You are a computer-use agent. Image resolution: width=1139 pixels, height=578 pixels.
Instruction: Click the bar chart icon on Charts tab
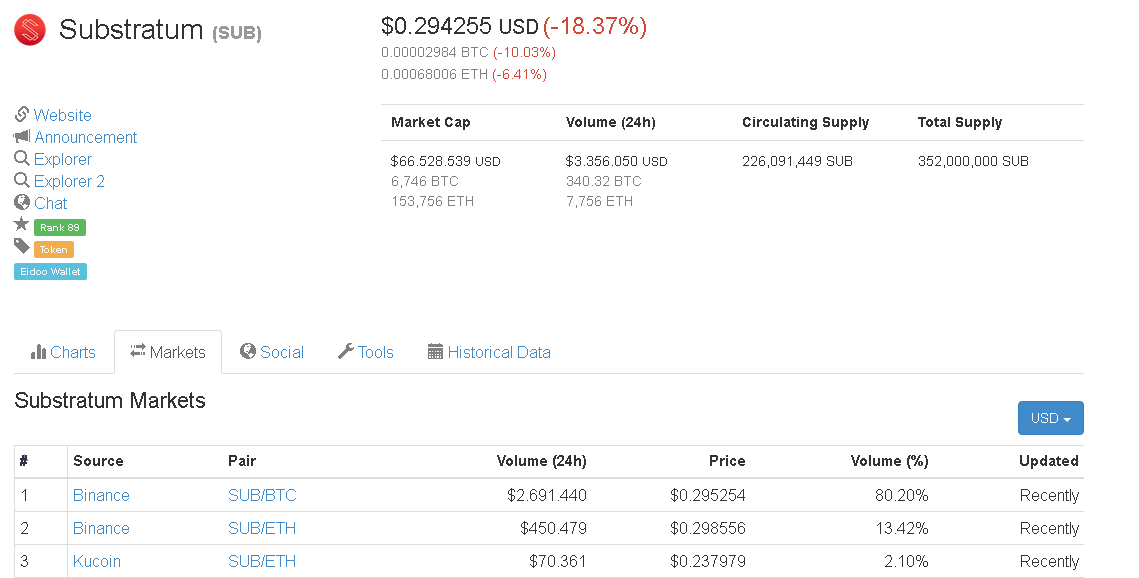click(x=38, y=352)
